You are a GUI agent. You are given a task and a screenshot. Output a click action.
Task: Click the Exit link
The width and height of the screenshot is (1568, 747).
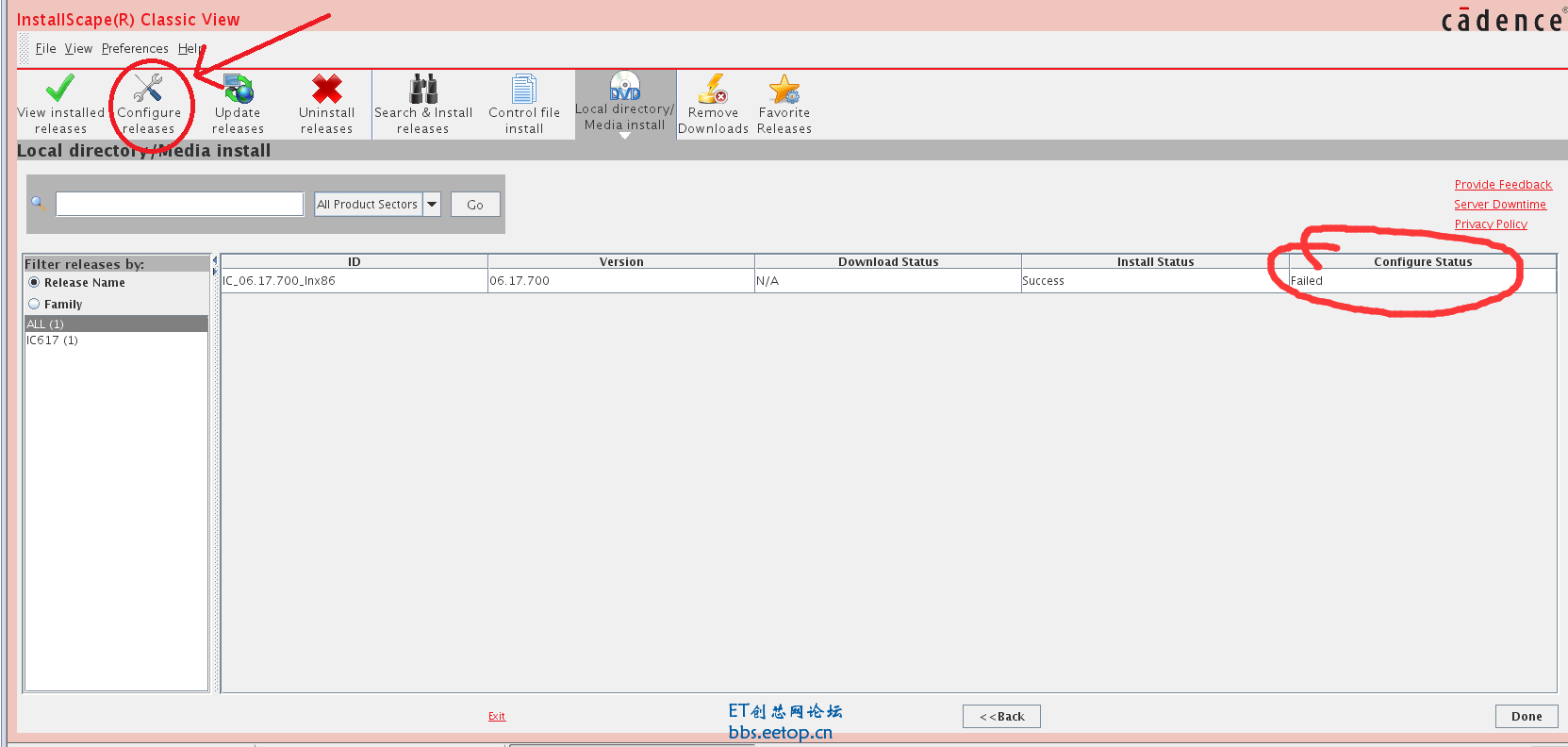[x=497, y=717]
